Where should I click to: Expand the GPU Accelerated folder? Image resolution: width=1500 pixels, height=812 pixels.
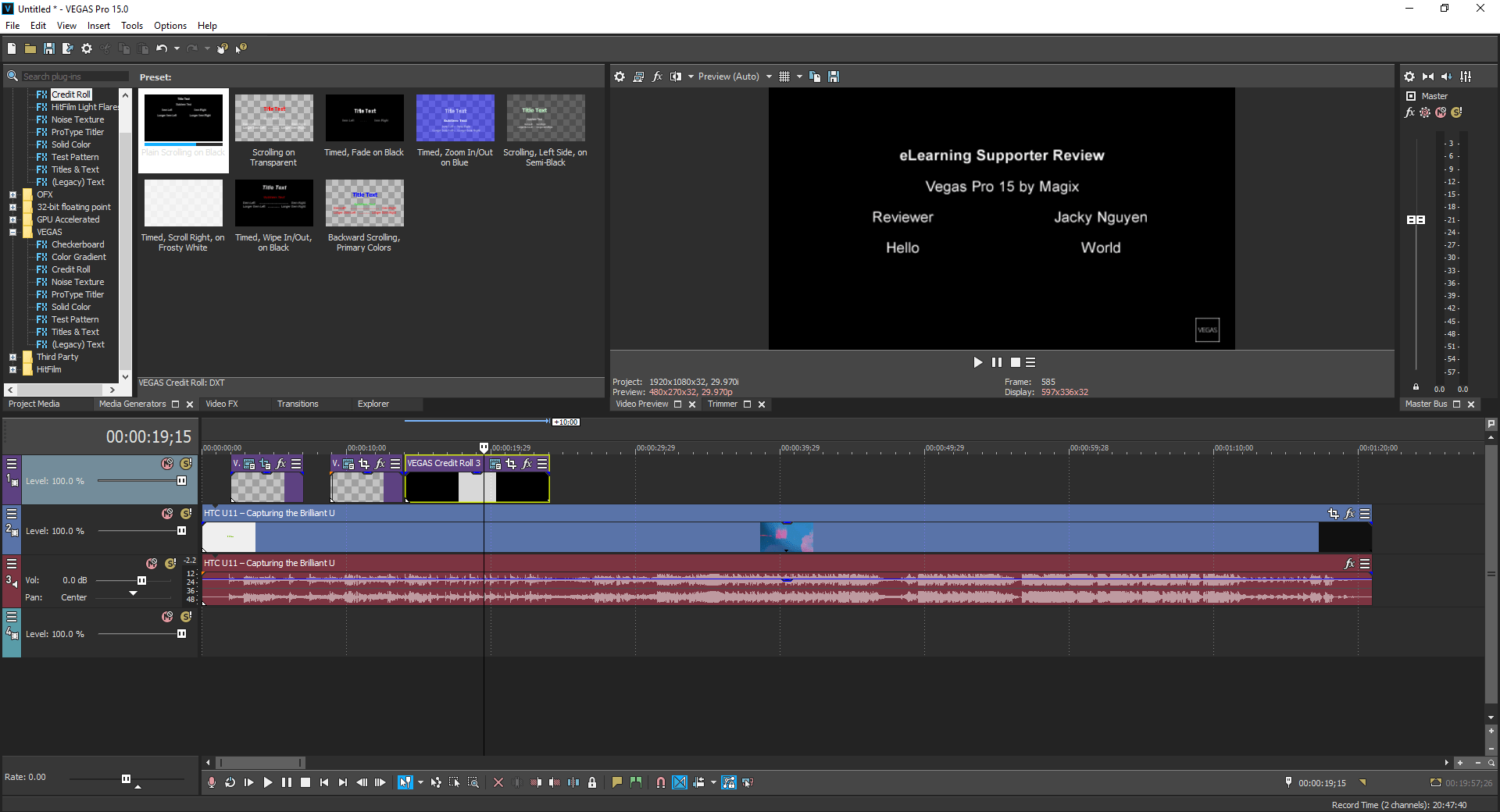(12, 219)
